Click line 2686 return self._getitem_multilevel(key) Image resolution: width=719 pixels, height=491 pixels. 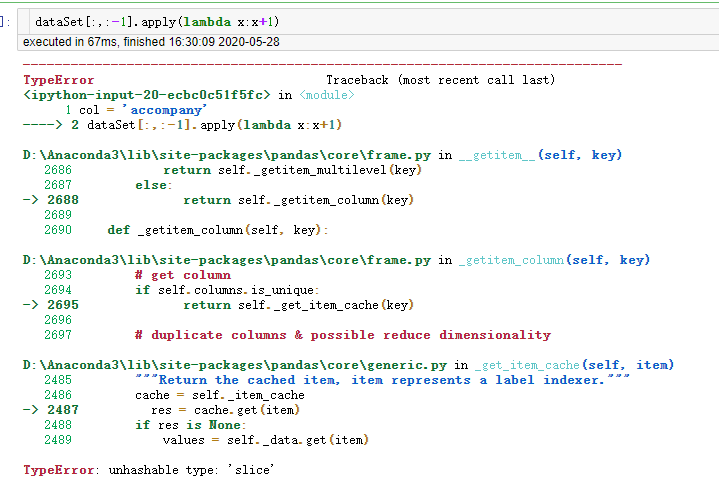[x=233, y=170]
